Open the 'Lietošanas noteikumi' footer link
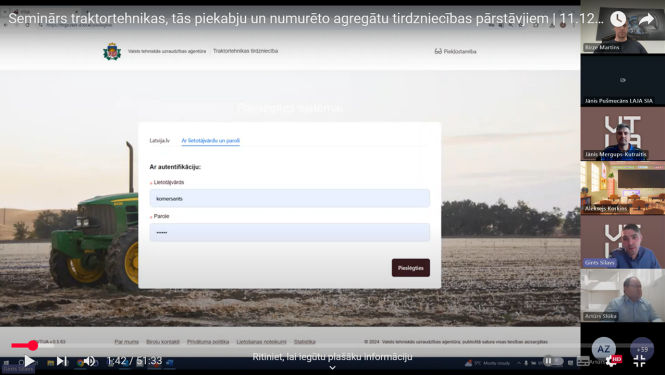Screen dimensions: 665x375 coord(261,341)
